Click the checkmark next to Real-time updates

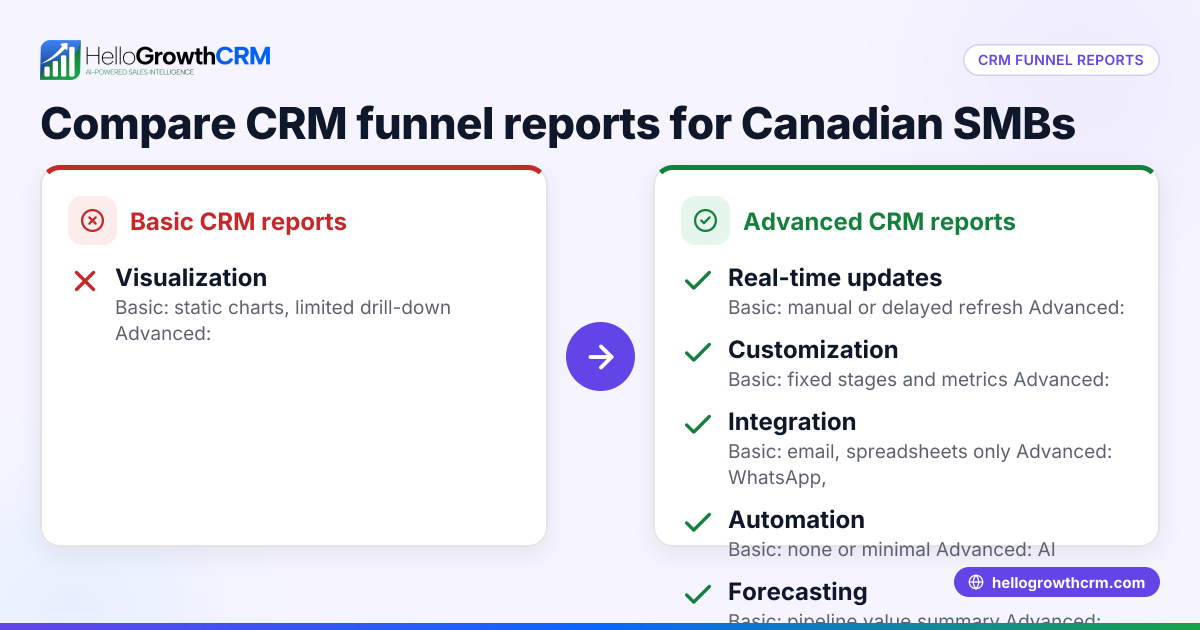(x=698, y=282)
